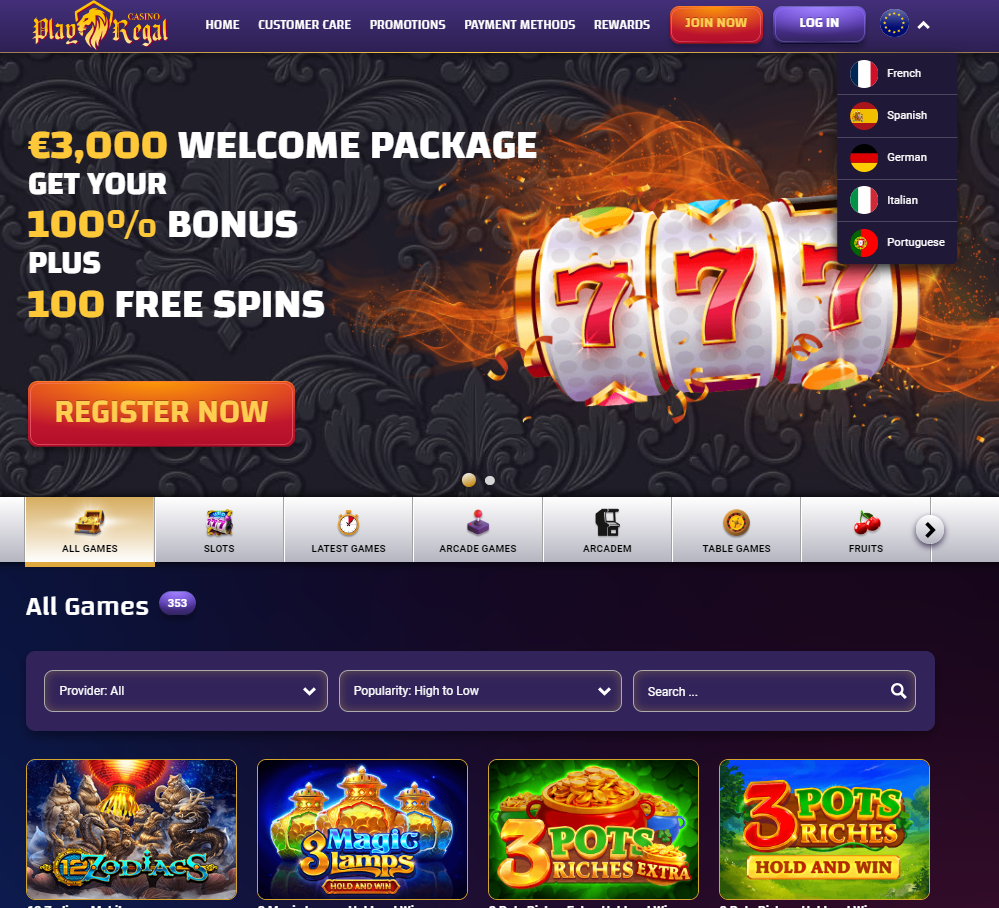The image size is (999, 908).
Task: Click the Play Regal casino logo
Action: (x=100, y=25)
